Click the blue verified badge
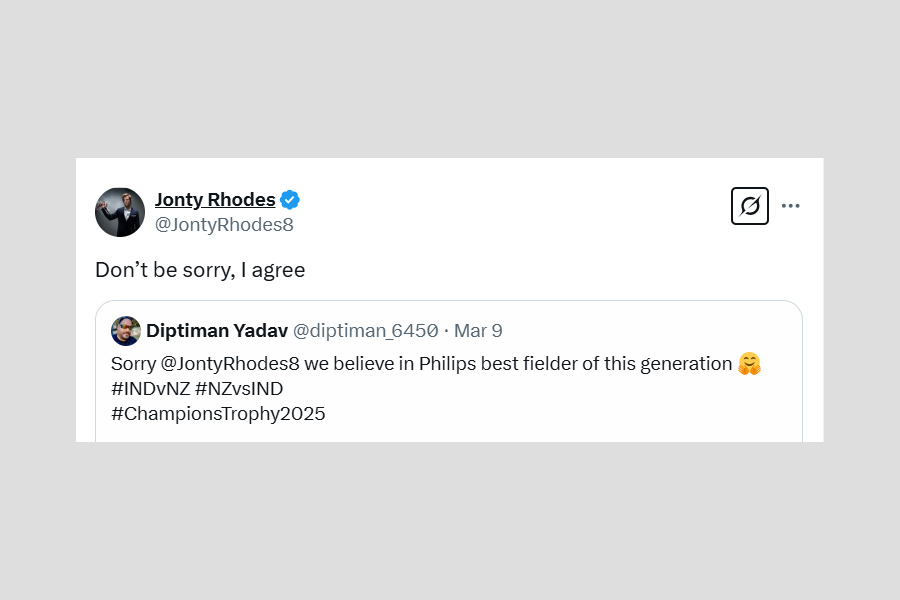This screenshot has height=600, width=900. 290,200
